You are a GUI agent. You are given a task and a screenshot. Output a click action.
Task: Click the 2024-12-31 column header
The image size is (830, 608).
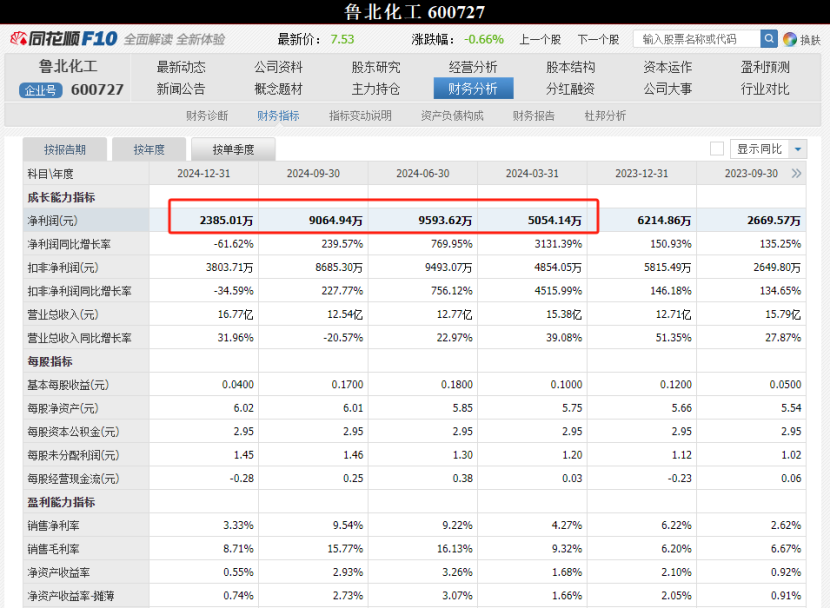[x=204, y=174]
